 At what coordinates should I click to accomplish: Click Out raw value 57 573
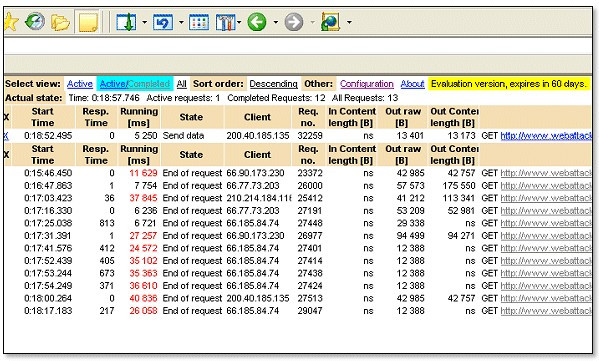click(410, 186)
